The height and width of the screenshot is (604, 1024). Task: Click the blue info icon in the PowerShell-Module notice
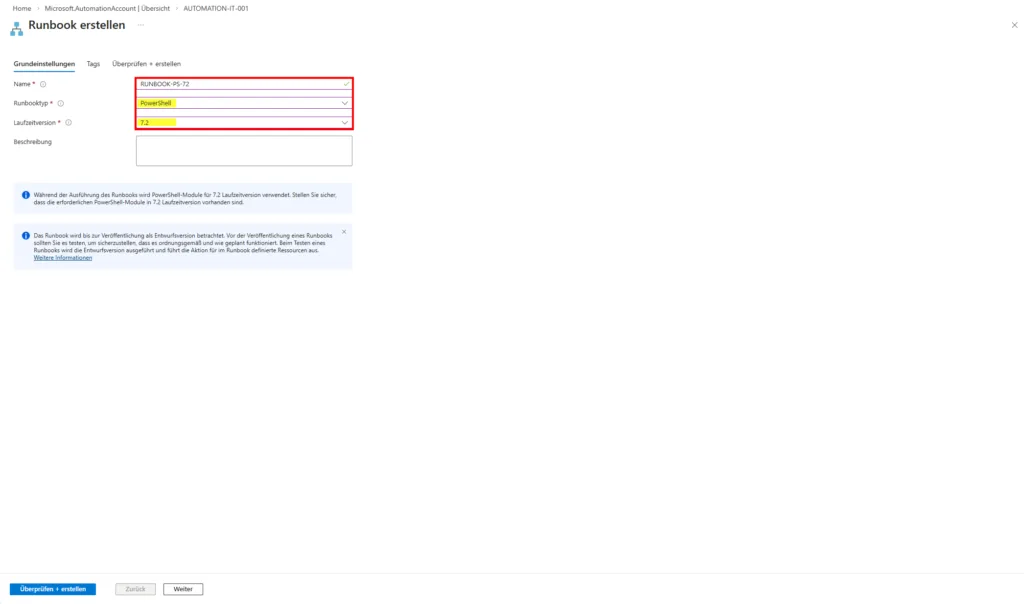(x=26, y=195)
